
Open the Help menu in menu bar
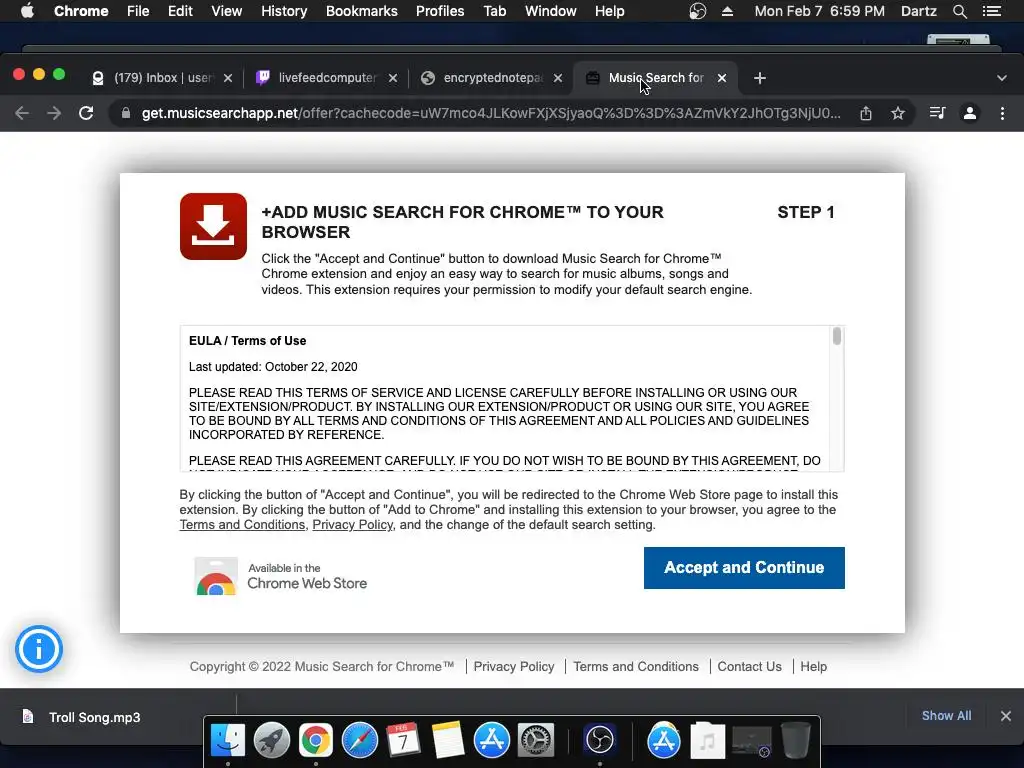coord(609,11)
